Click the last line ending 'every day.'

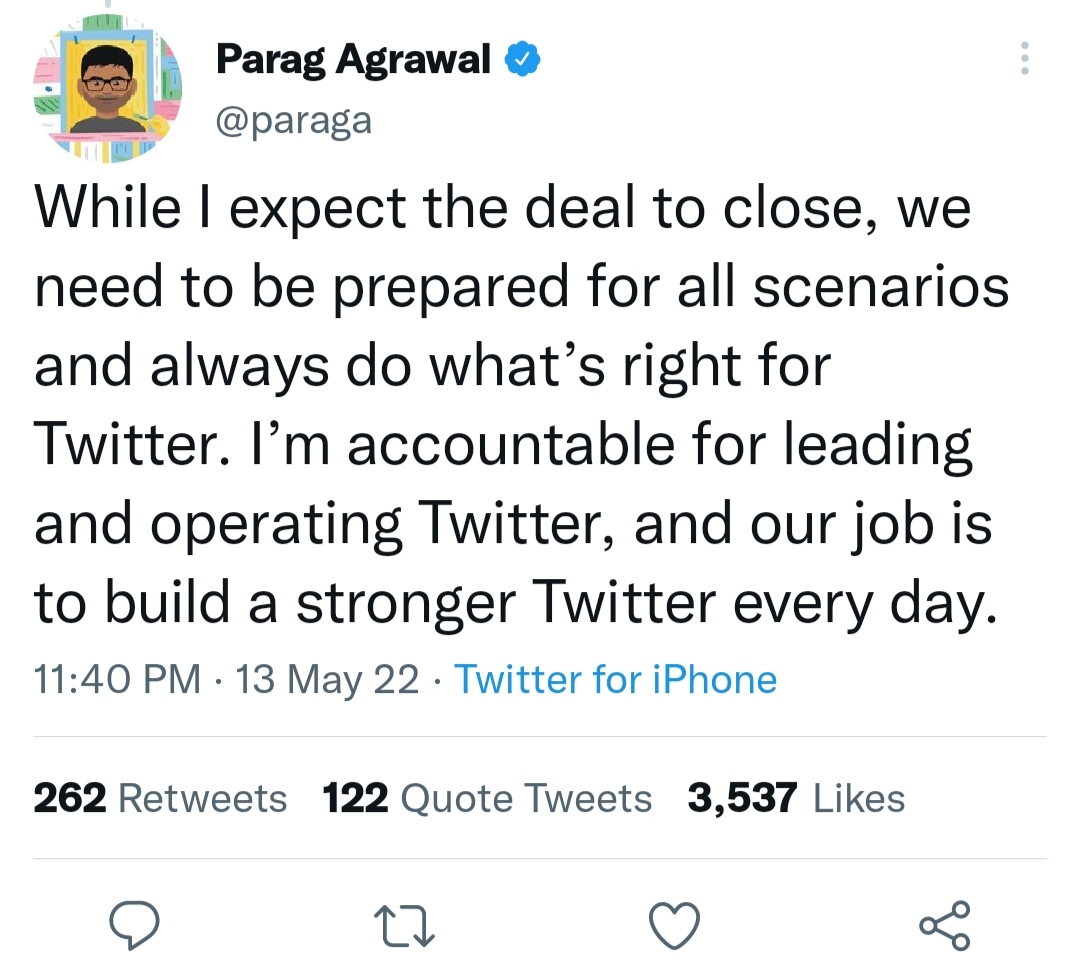(x=515, y=603)
